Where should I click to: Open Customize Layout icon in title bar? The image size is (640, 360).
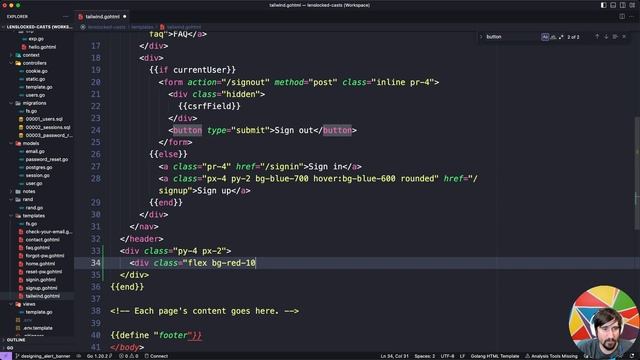pyautogui.click(x=632, y=5)
